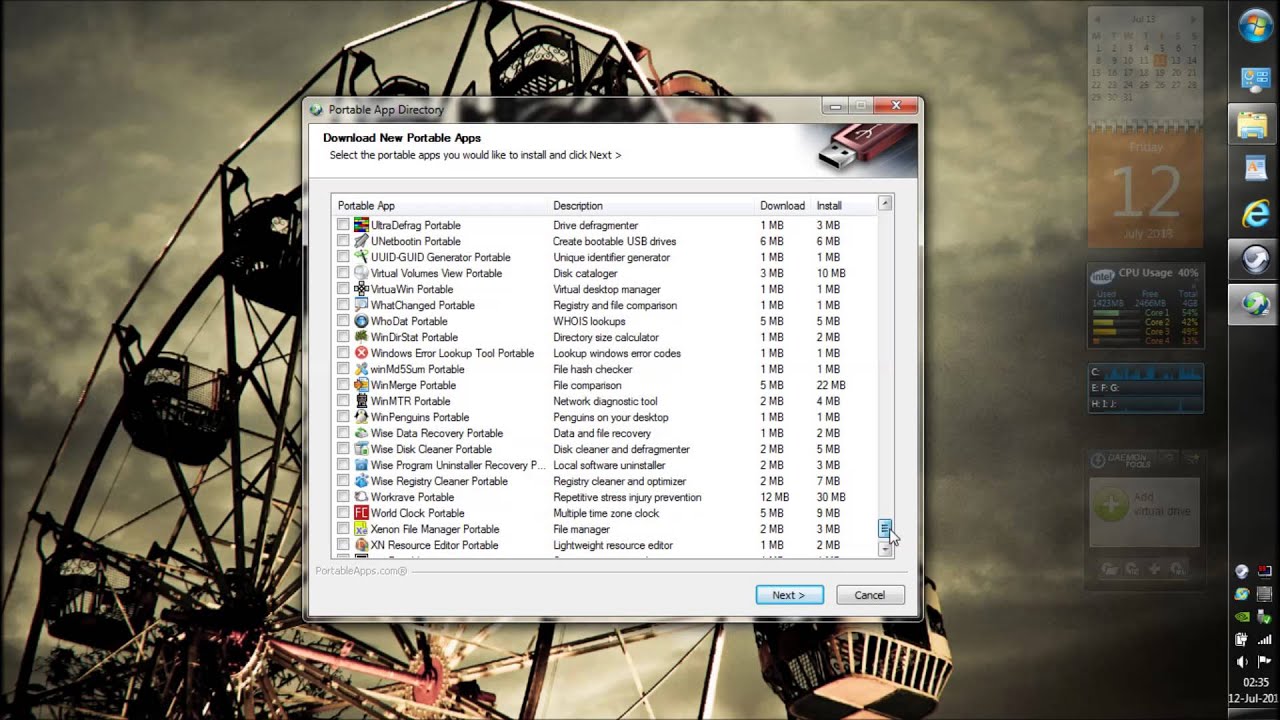Viewport: 1280px width, 720px height.
Task: Check the WinDirStat Portable checkbox
Action: click(x=343, y=337)
